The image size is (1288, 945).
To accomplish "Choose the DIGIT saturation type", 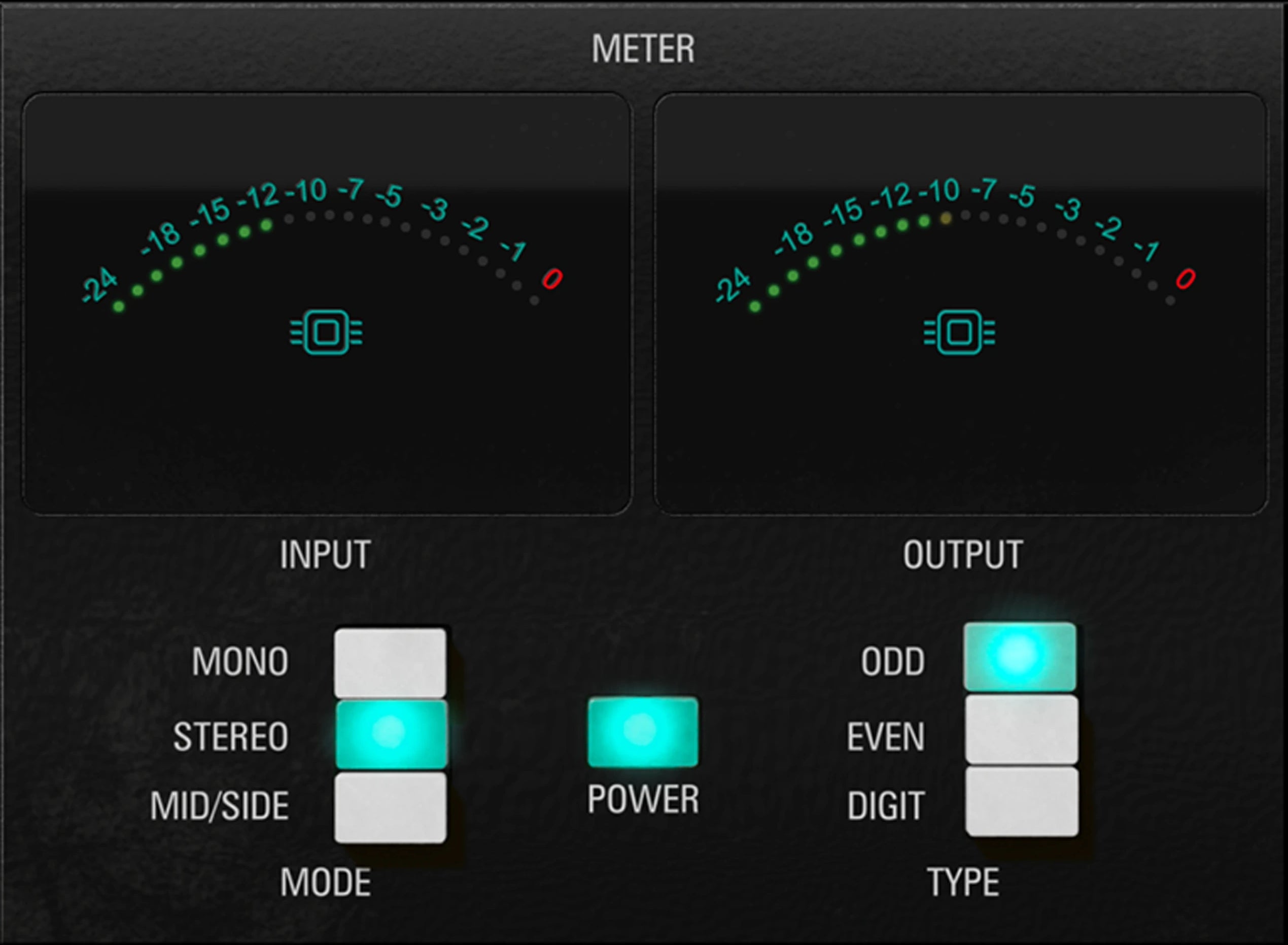I will tap(1022, 801).
